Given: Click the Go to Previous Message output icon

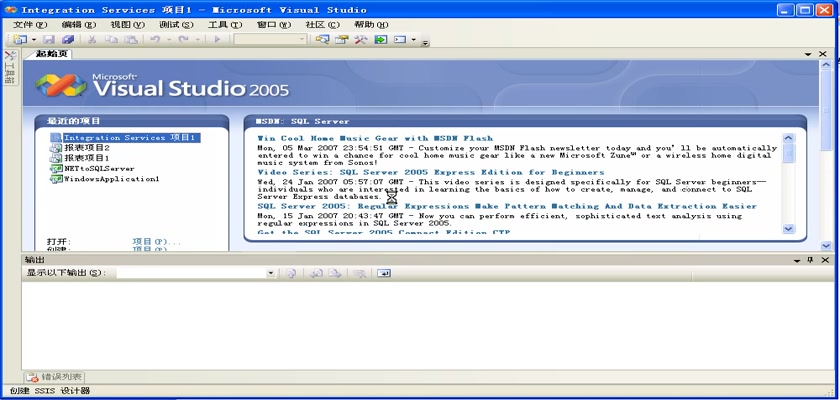Looking at the screenshot, I should pos(316,274).
